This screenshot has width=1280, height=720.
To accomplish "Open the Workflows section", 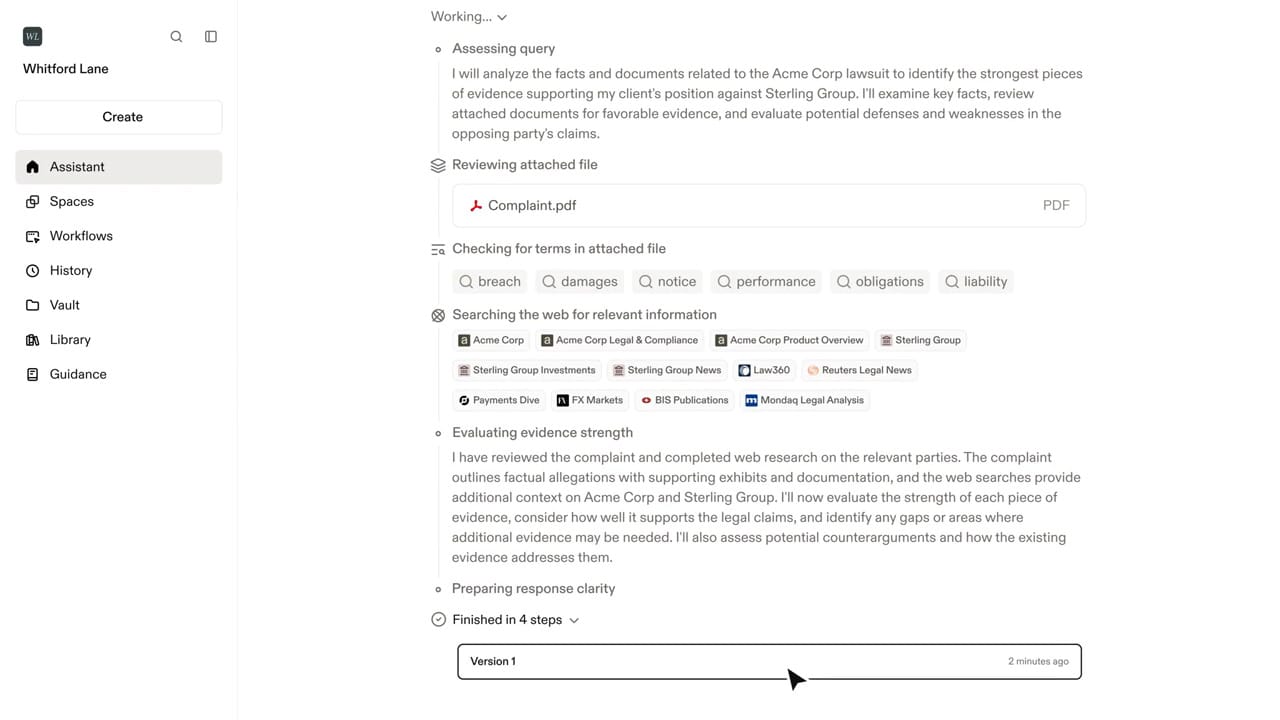I will click(80, 236).
